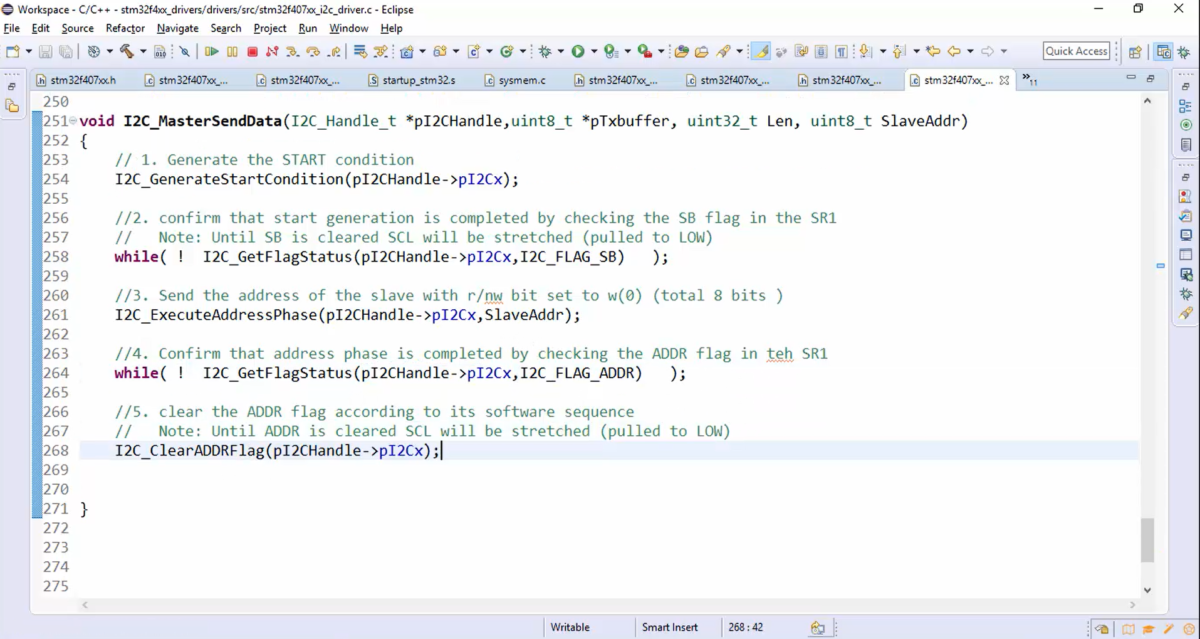Run the program with the green play icon
The height and width of the screenshot is (639, 1200).
(578, 51)
